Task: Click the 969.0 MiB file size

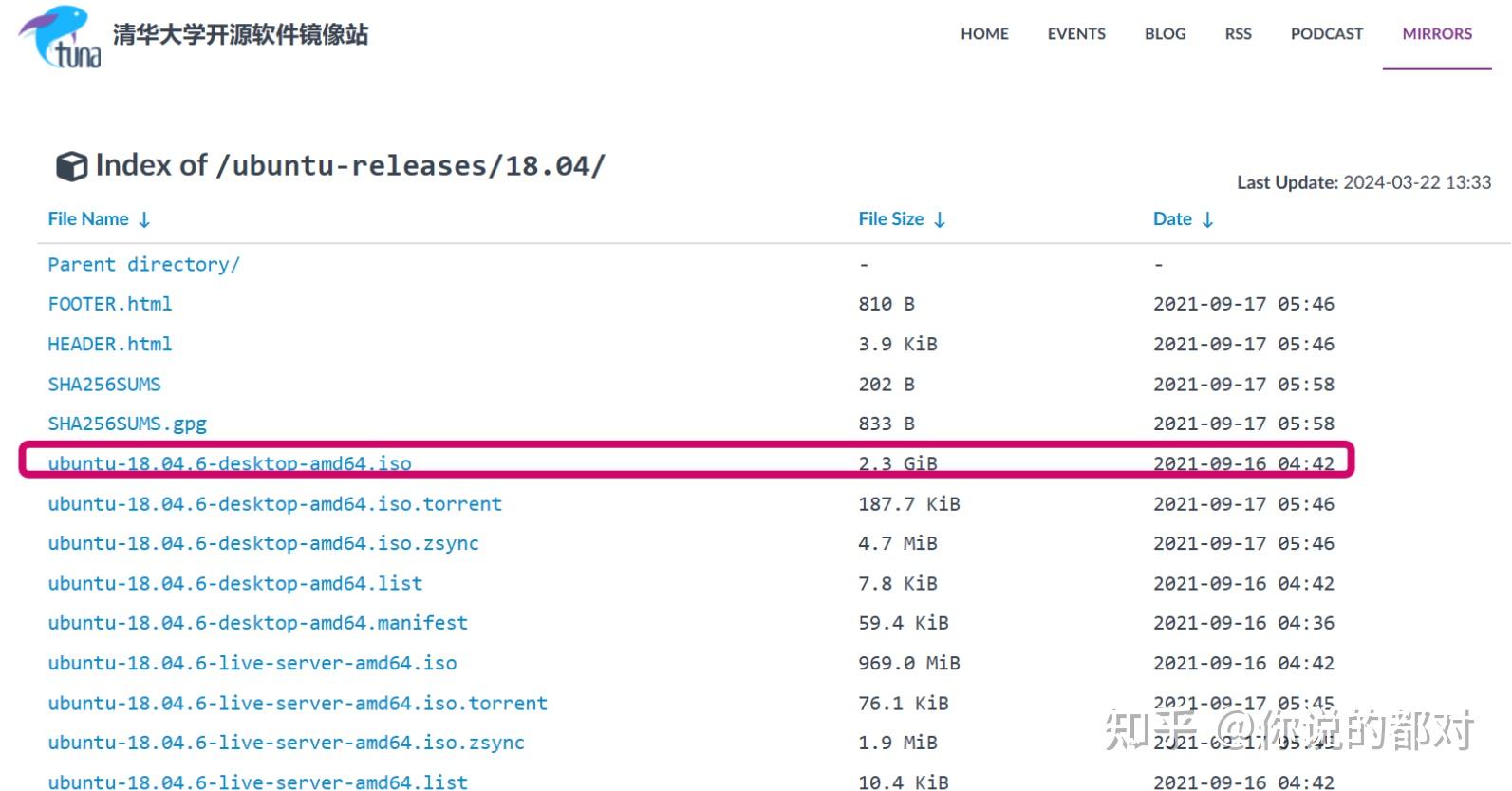Action: [909, 663]
